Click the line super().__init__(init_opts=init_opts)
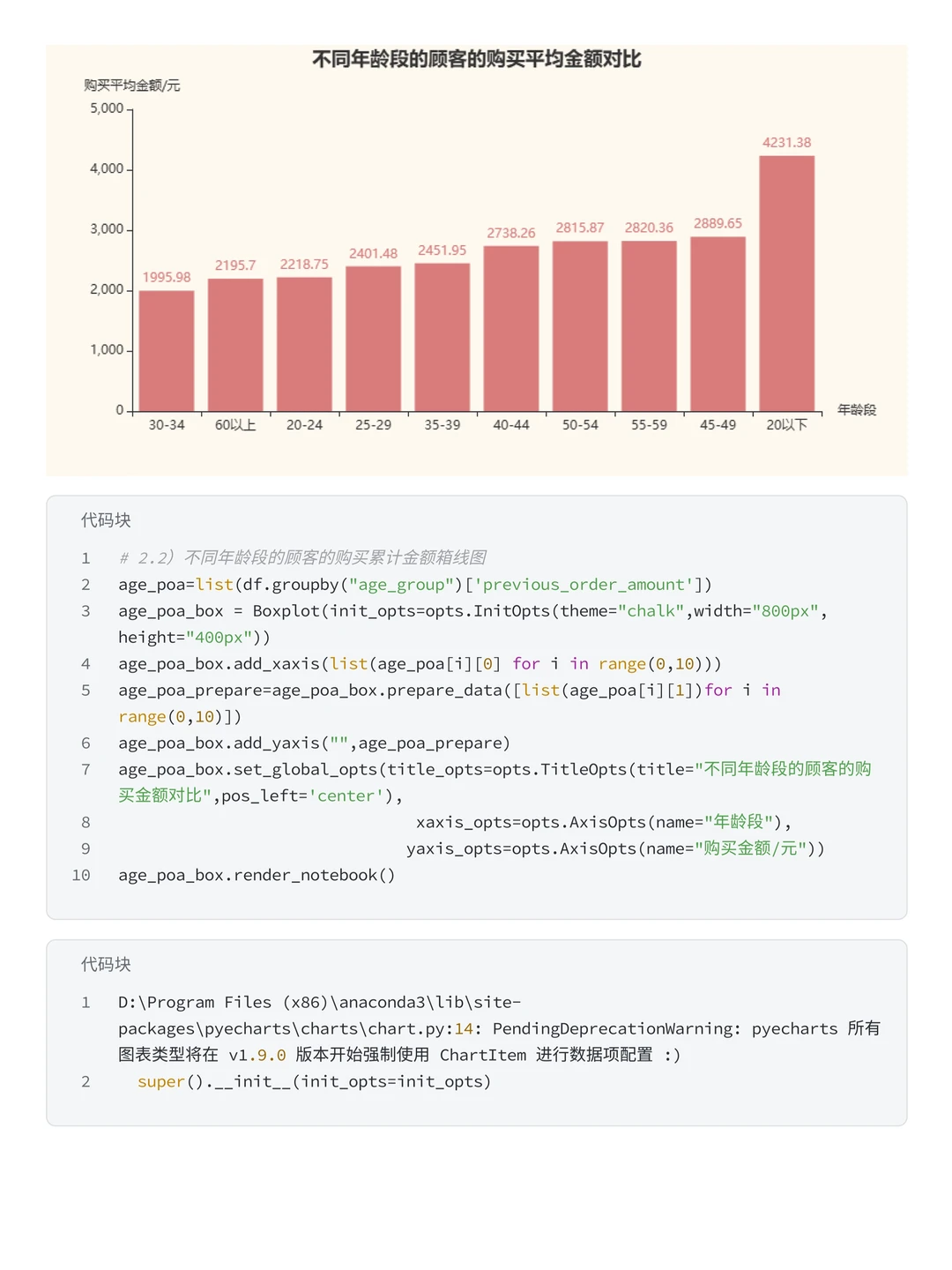 pos(314,1081)
